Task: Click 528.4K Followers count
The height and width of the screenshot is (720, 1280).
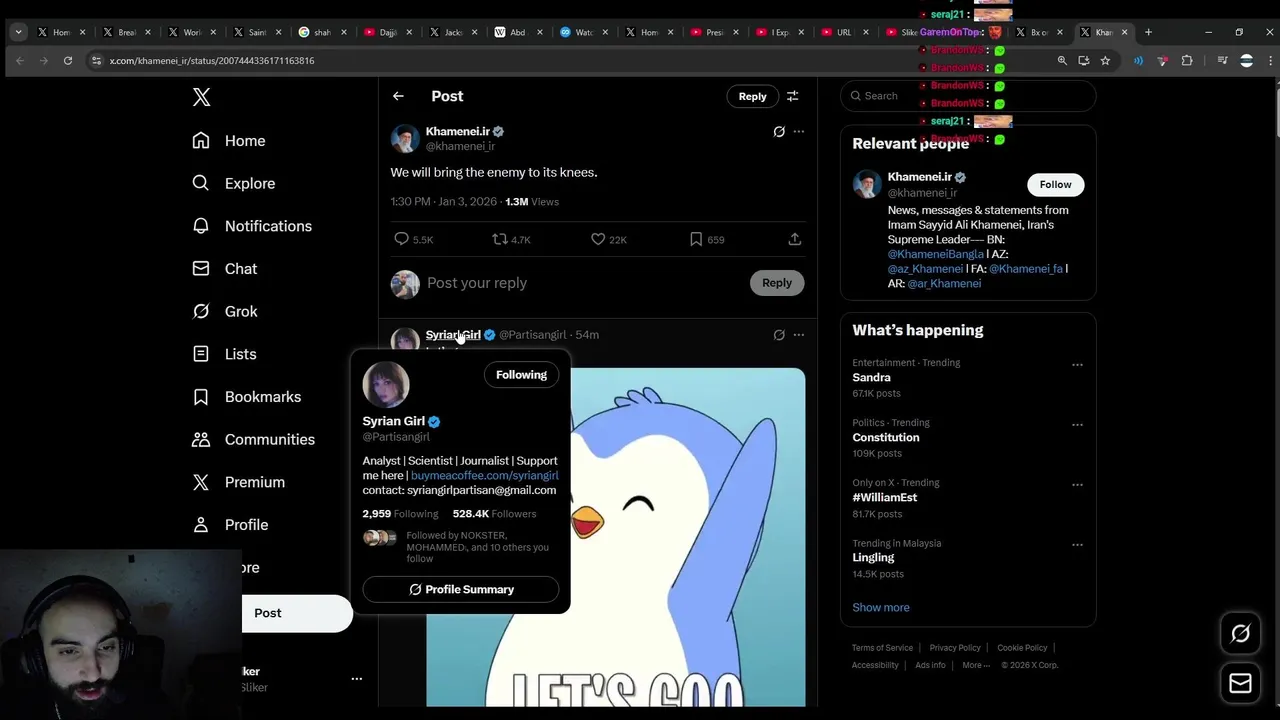Action: tap(494, 514)
